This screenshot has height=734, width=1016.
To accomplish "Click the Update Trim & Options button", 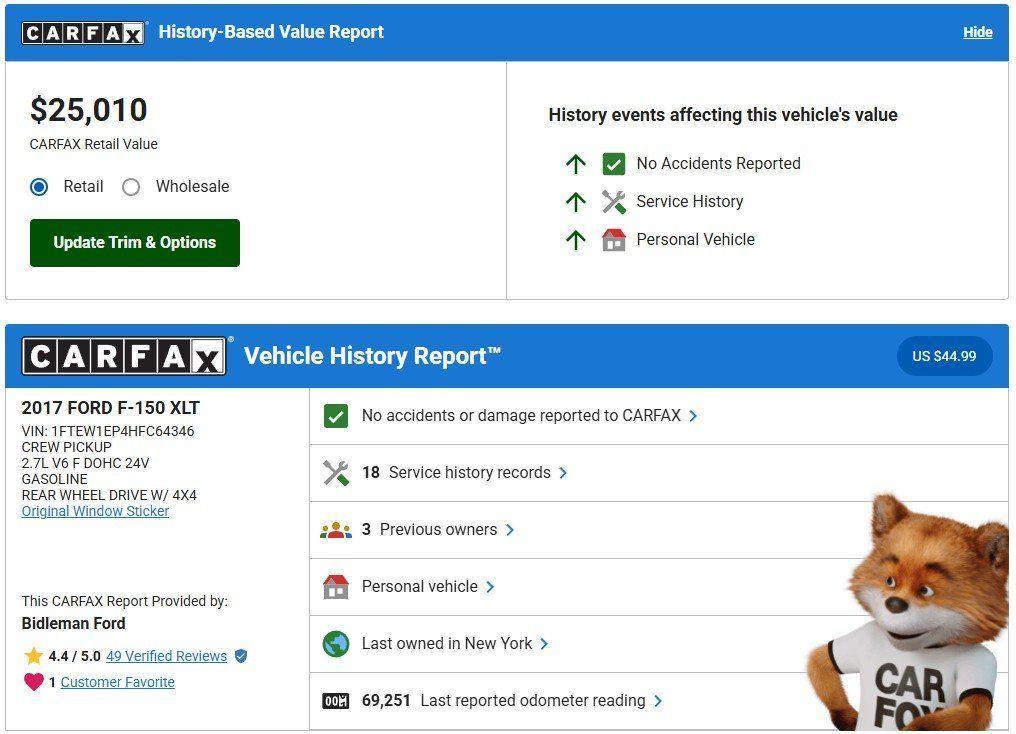I will coord(134,242).
